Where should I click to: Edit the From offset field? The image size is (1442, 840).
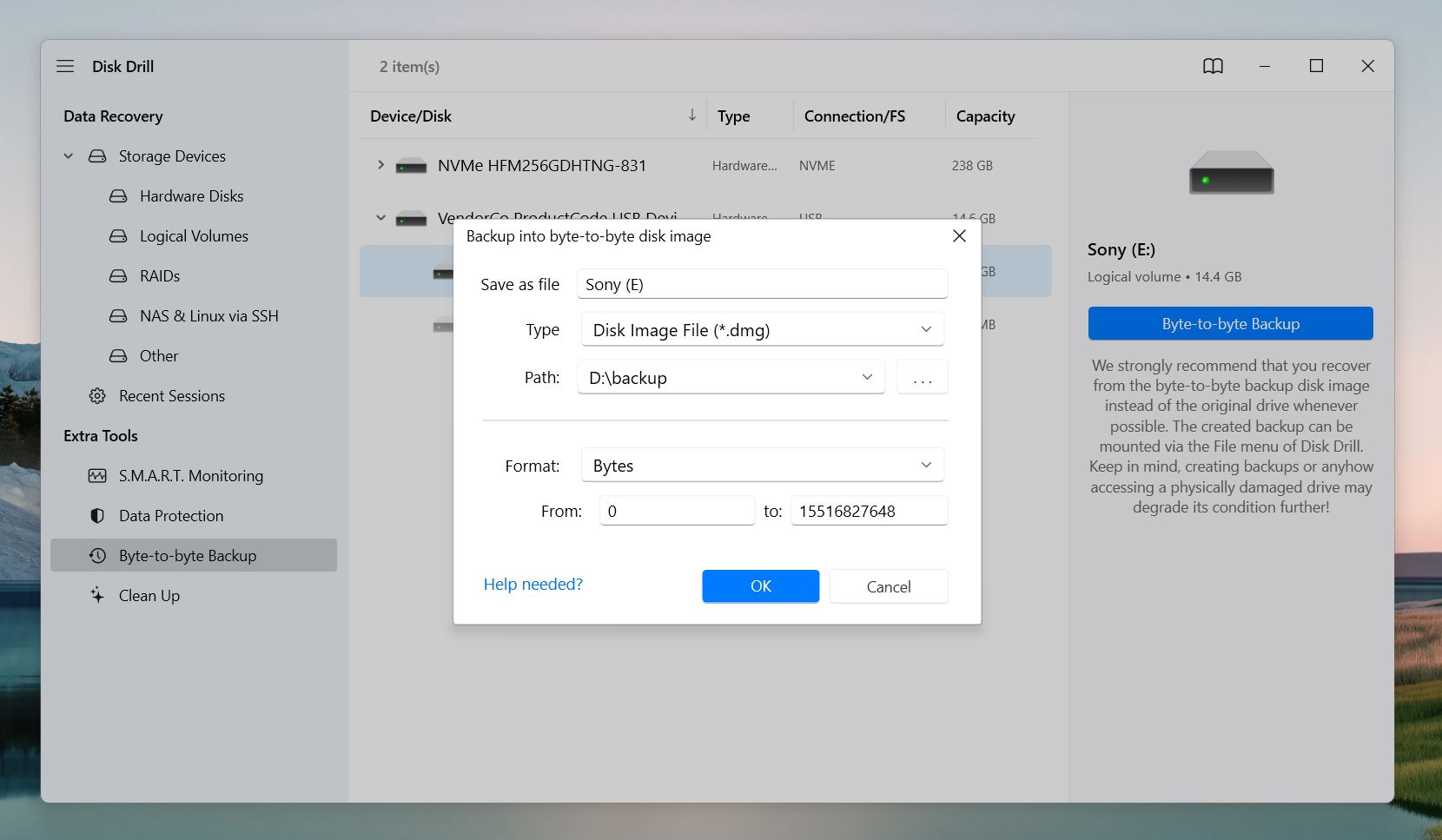[677, 511]
